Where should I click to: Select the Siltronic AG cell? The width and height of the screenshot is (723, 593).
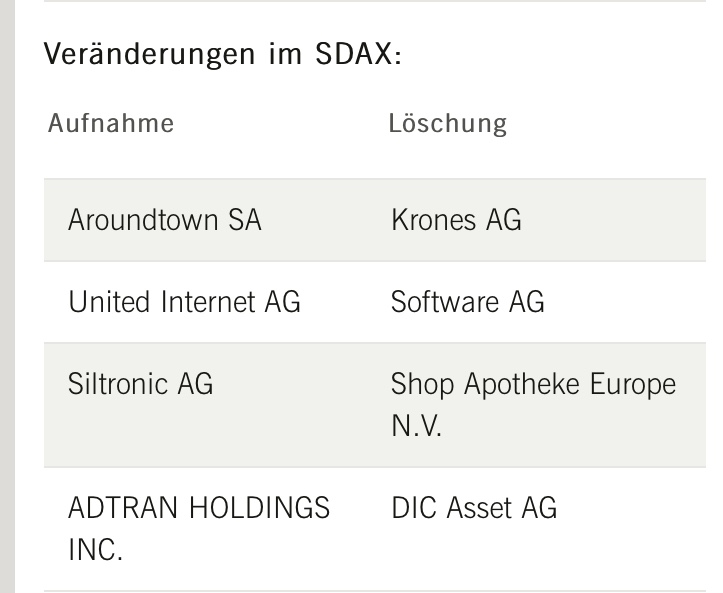140,383
